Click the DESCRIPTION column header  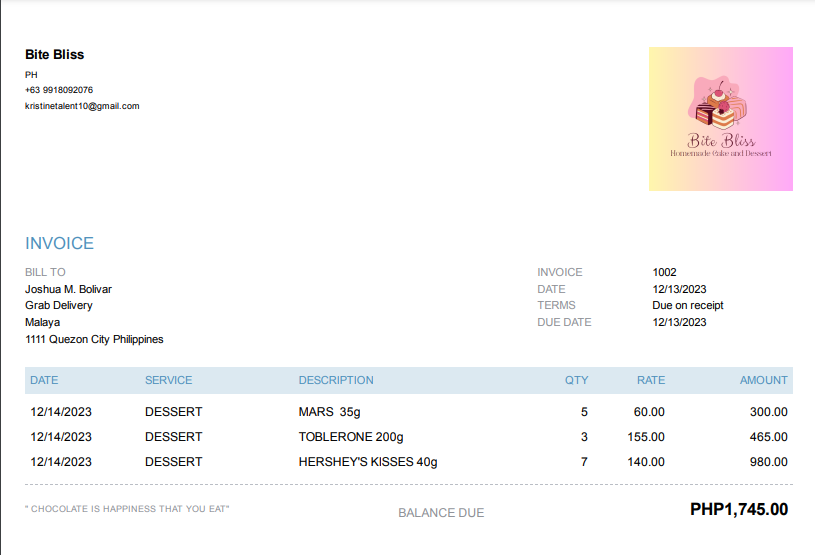pos(336,380)
